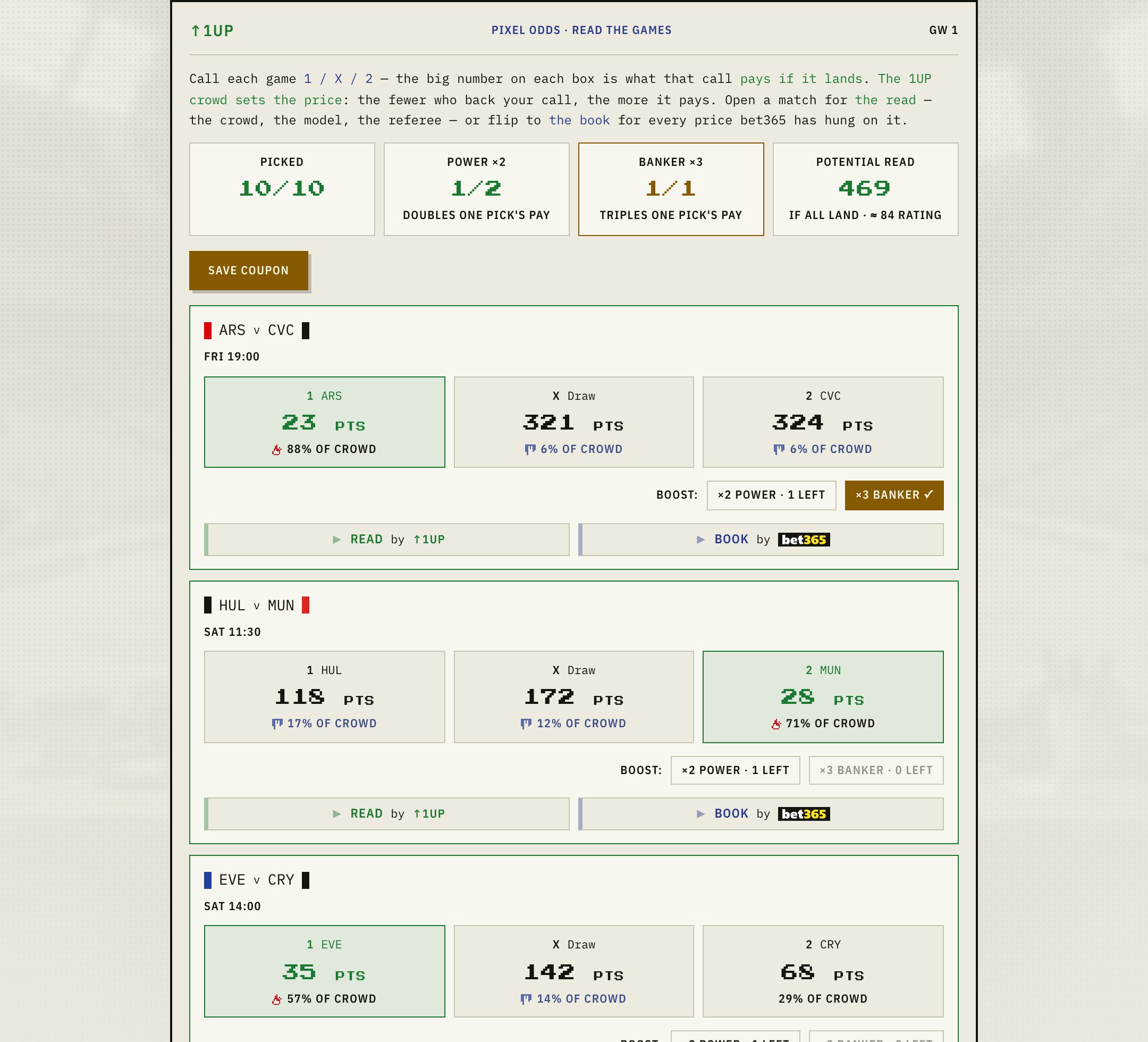This screenshot has width=1148, height=1042.
Task: Click the 'FRI 19:00' kickoff time
Action: [232, 357]
